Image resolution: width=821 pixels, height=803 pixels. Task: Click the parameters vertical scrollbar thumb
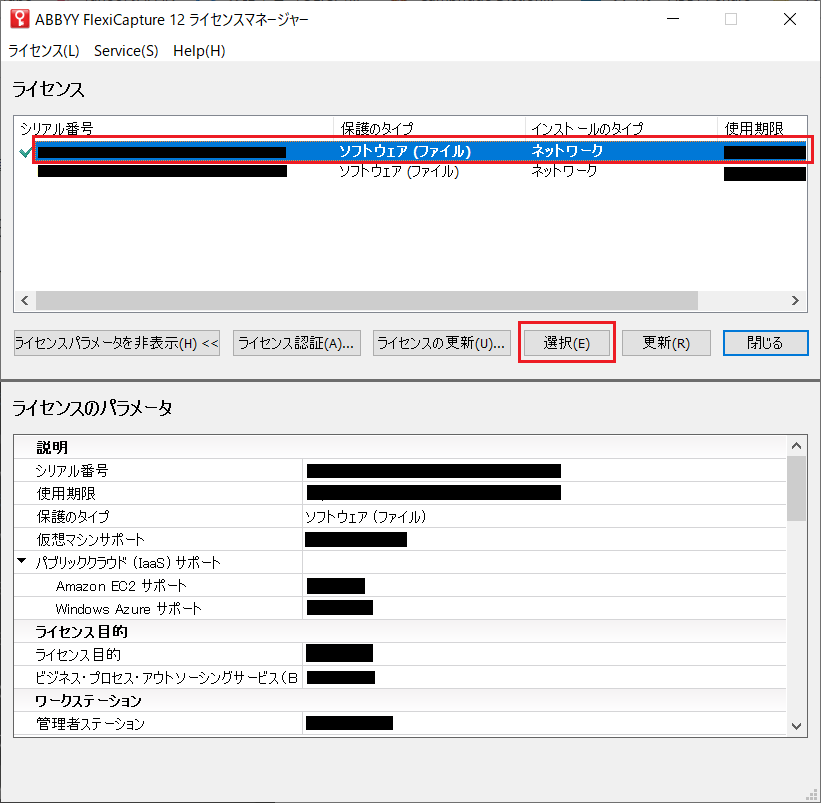point(796,488)
